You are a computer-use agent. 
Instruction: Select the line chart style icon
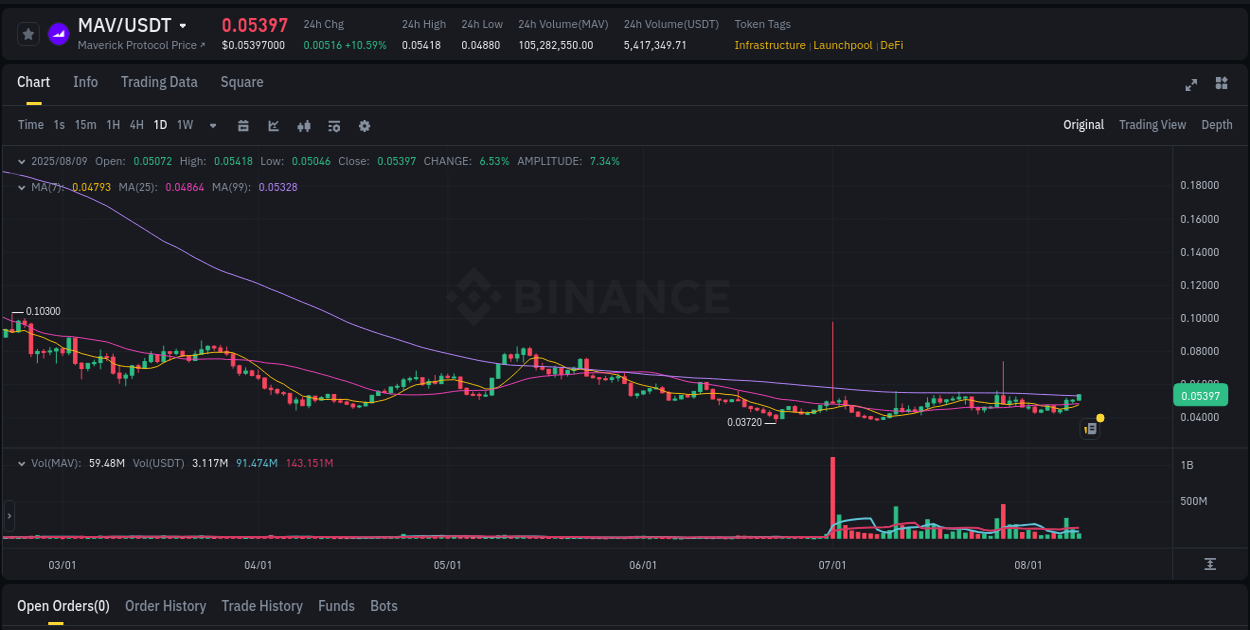273,126
